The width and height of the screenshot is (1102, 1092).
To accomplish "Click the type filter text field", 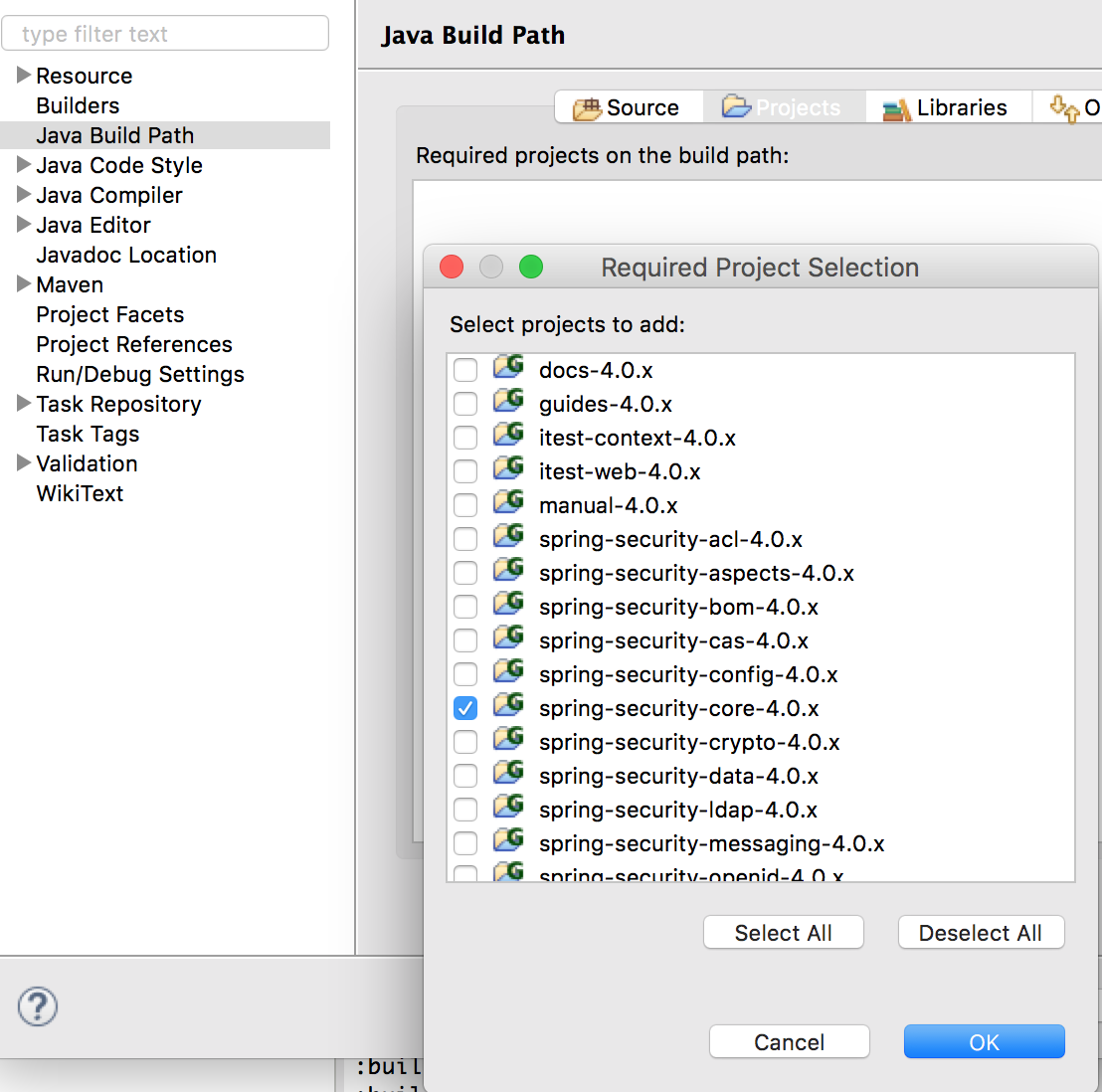I will [x=165, y=34].
